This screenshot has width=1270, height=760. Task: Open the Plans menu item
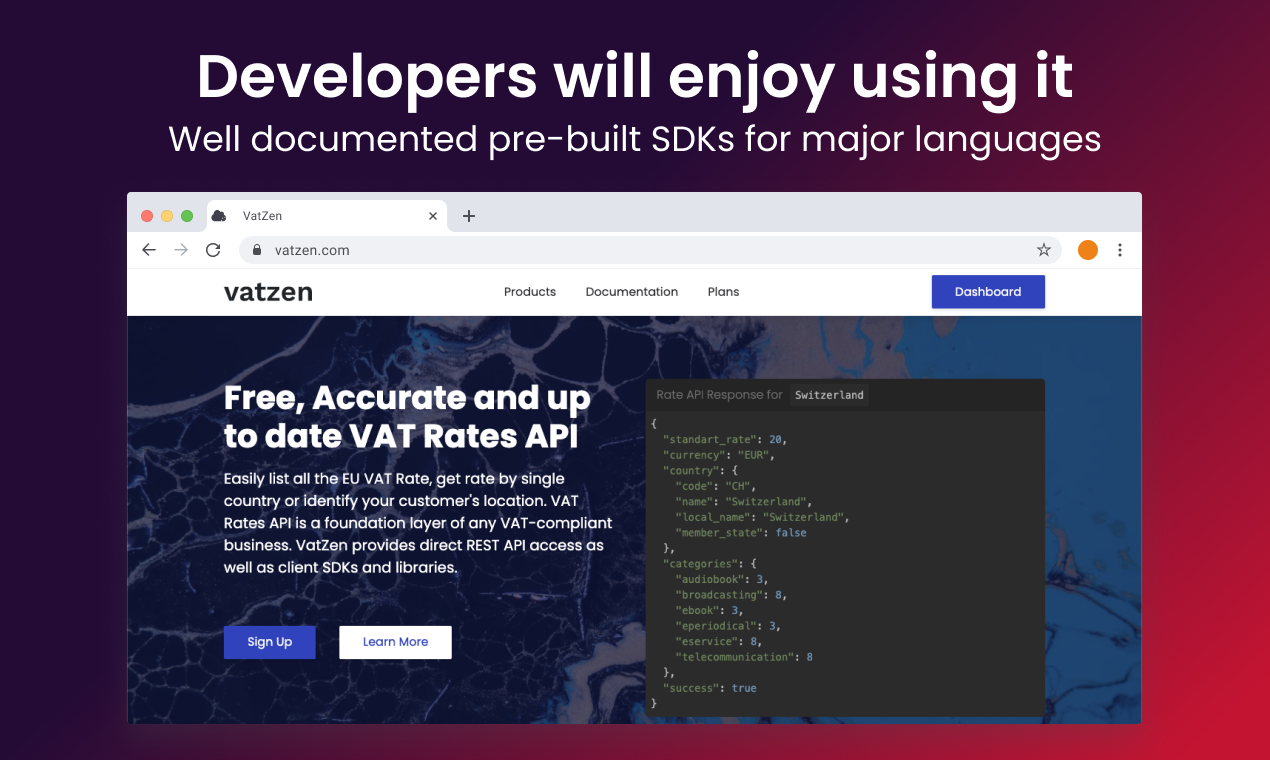pyautogui.click(x=723, y=292)
